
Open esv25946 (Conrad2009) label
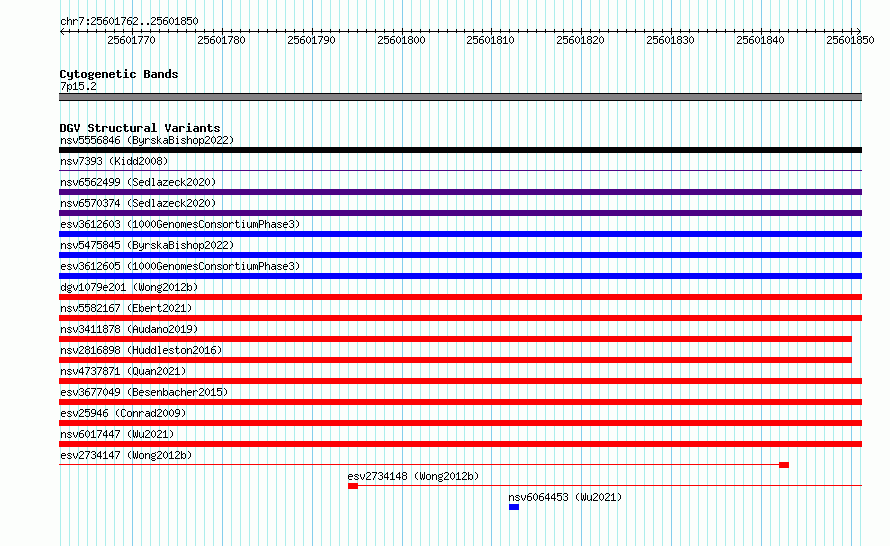pos(123,413)
